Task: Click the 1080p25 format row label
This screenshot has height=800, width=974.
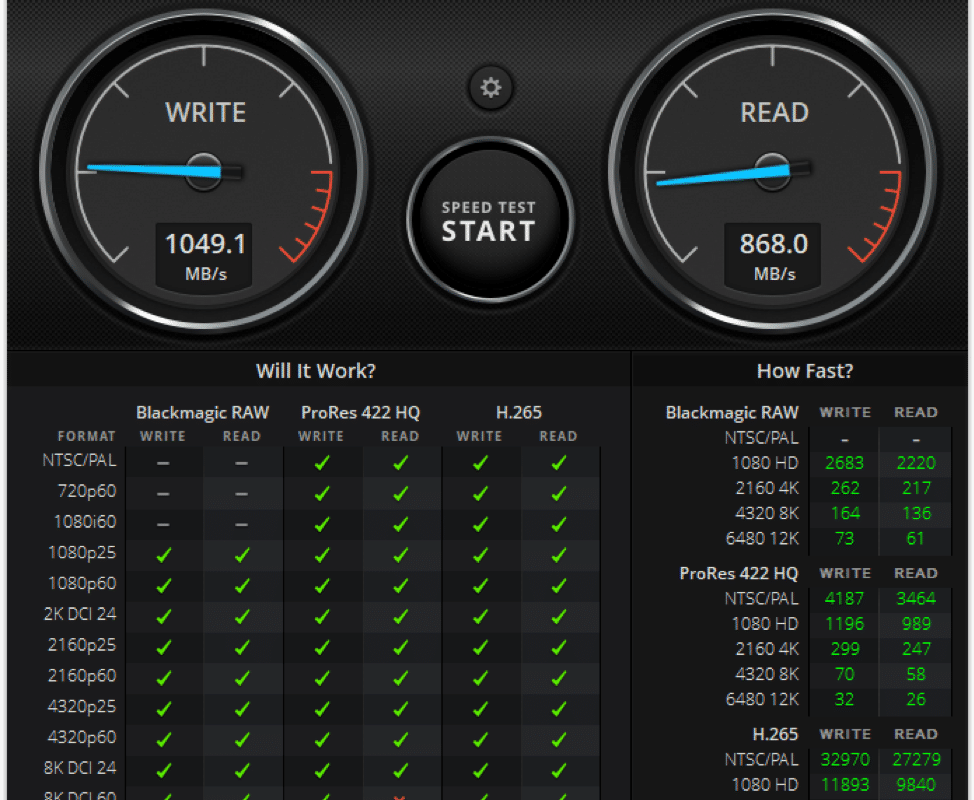Action: 82,552
